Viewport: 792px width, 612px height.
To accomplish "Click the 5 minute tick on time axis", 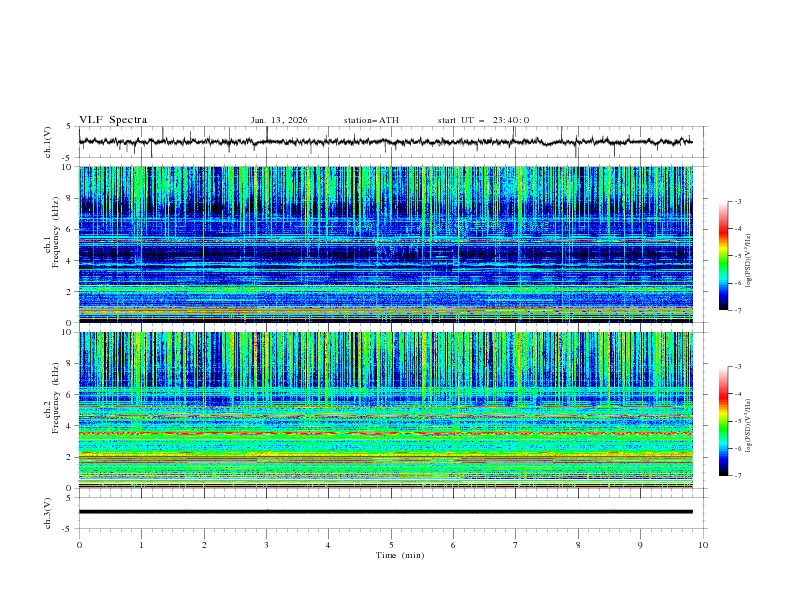I will pyautogui.click(x=391, y=545).
